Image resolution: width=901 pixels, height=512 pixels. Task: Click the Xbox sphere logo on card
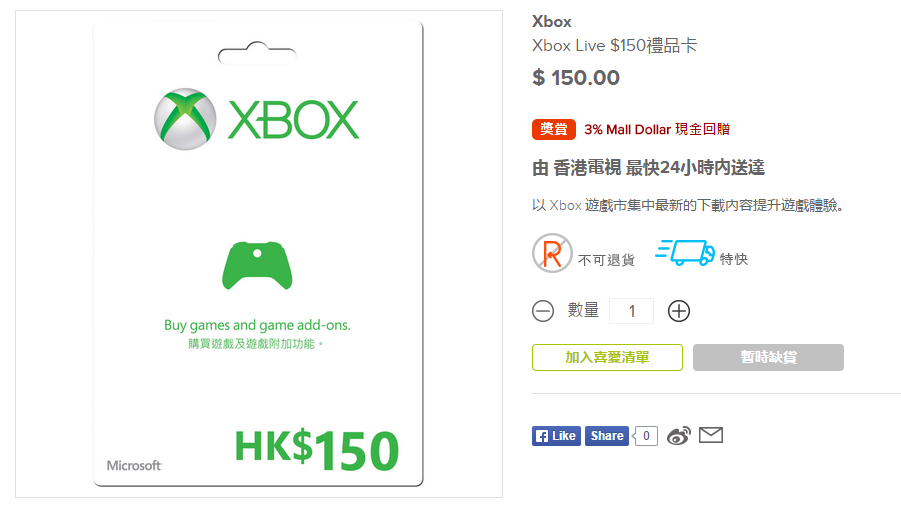[x=185, y=119]
